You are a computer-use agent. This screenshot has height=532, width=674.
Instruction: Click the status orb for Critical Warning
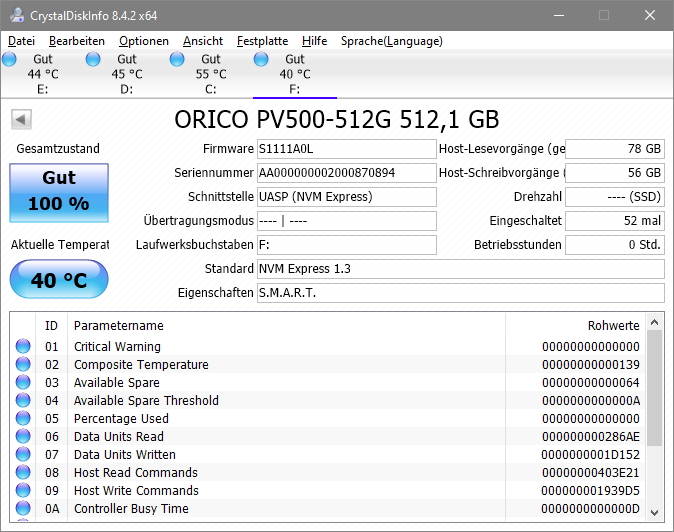pyautogui.click(x=23, y=346)
